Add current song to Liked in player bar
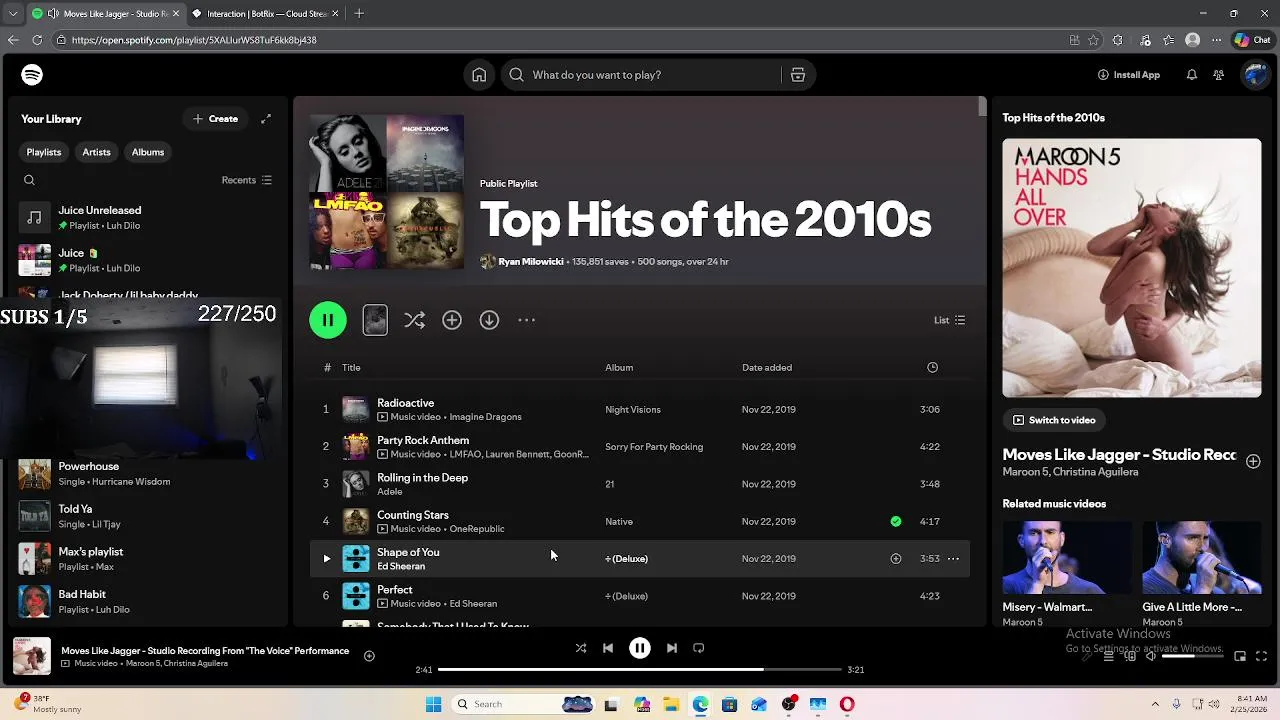 (x=369, y=656)
